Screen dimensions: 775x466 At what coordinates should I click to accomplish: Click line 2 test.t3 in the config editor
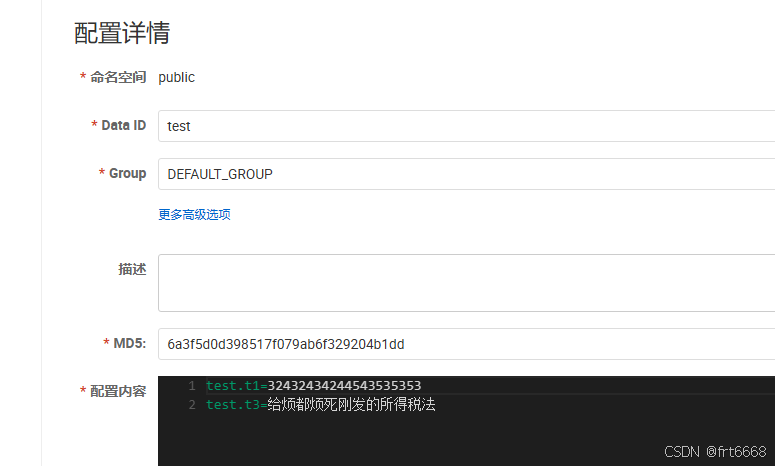point(321,405)
